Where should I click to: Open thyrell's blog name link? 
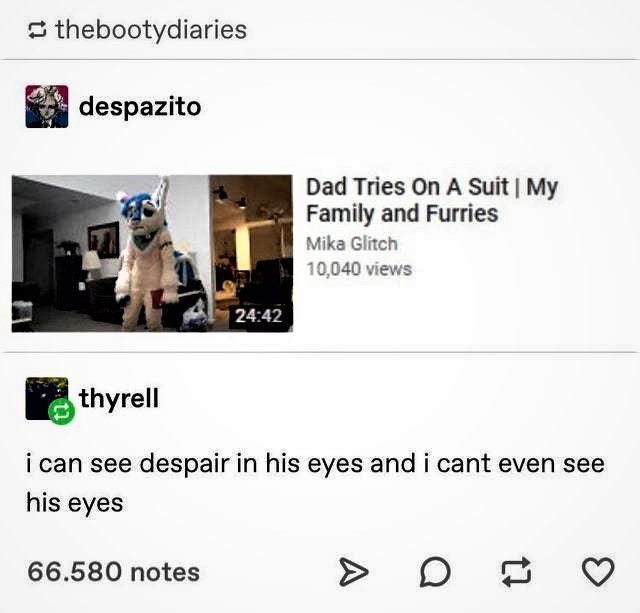tap(119, 399)
